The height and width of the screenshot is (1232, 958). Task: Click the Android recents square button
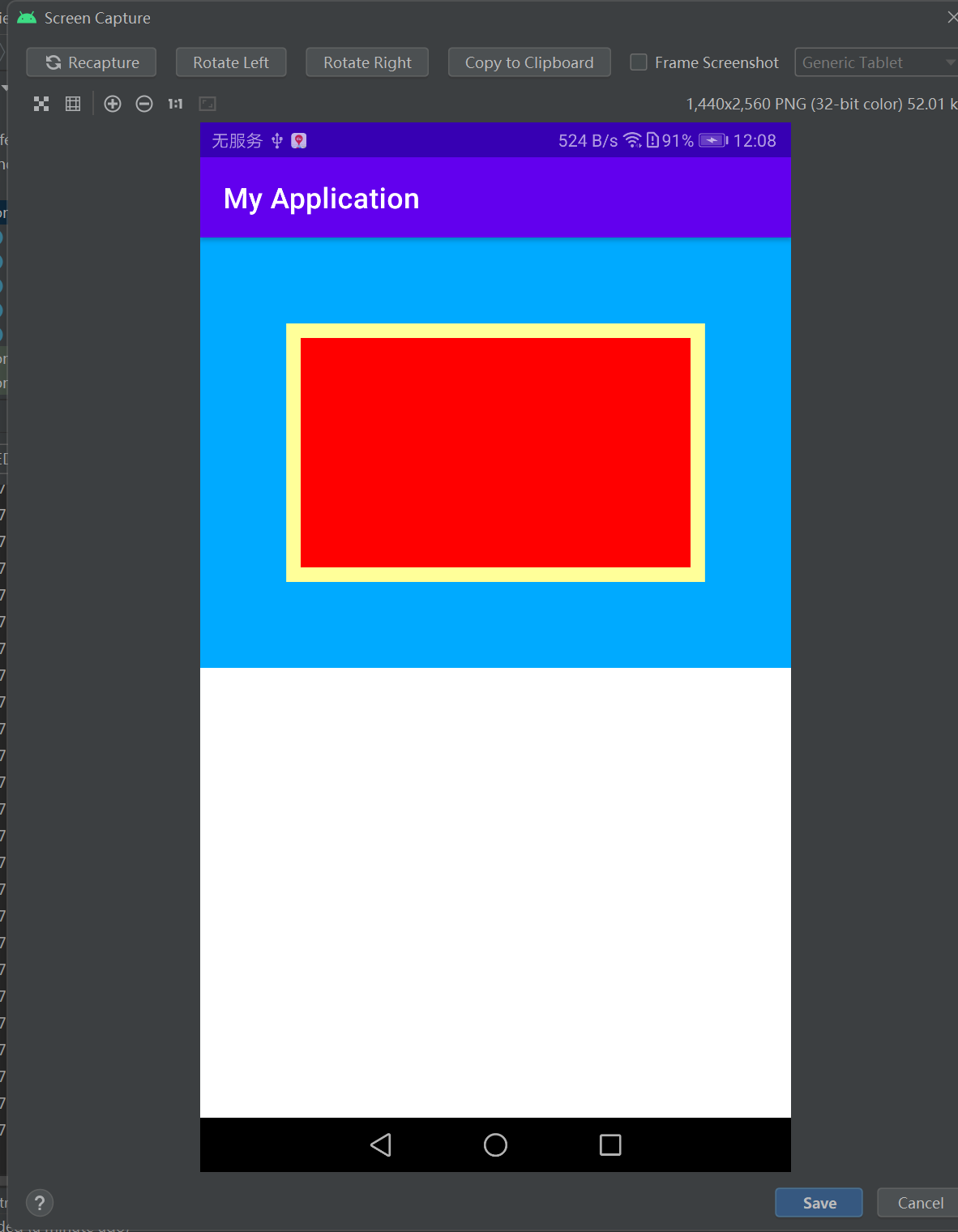tap(610, 1144)
